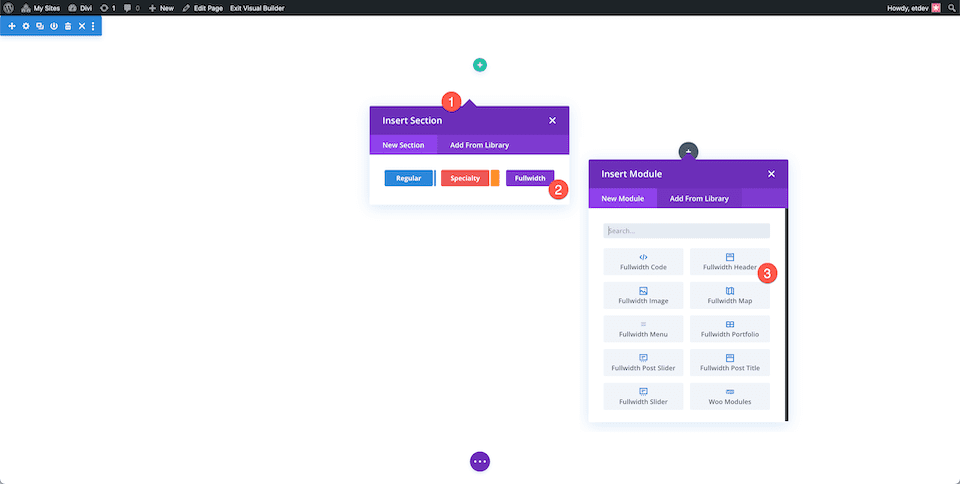
Task: Click the teal add row plus button
Action: pos(480,65)
